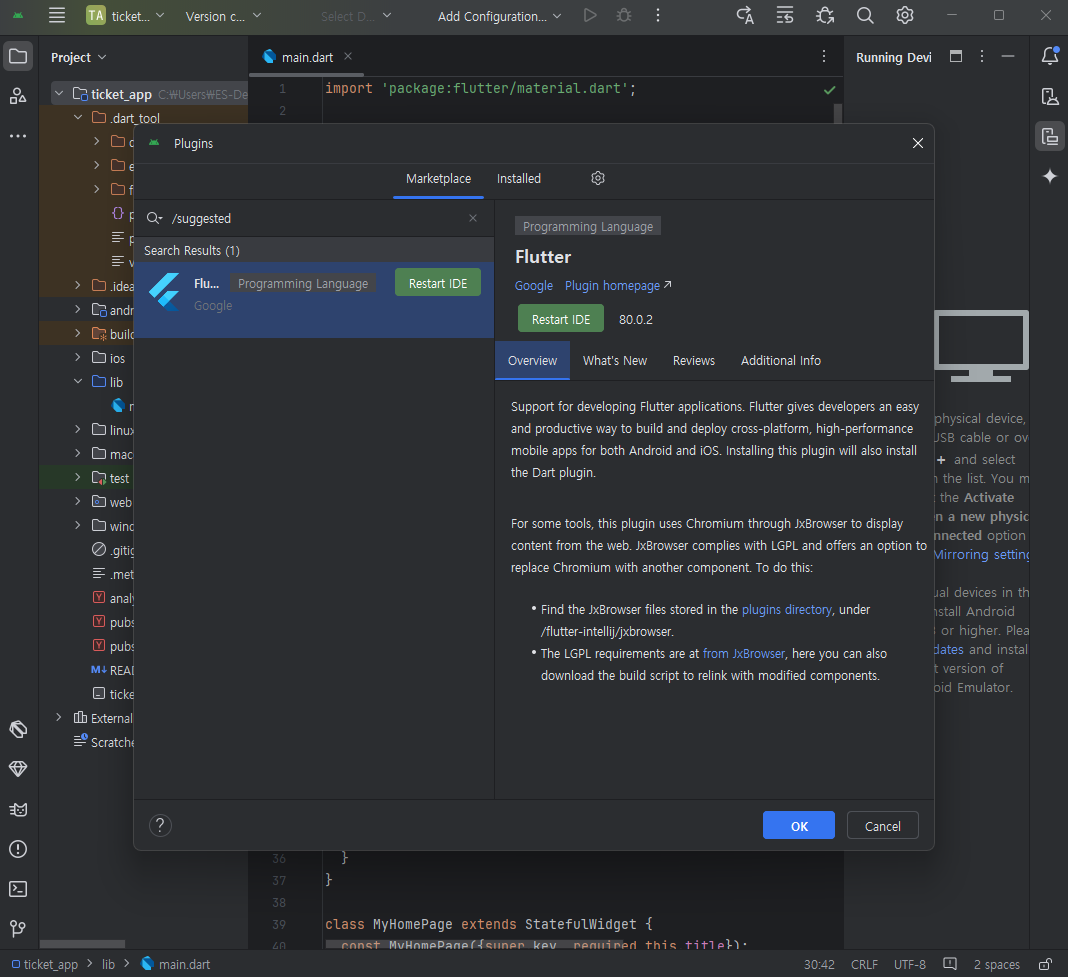Open the Git version control tool window
This screenshot has width=1068, height=977.
click(x=18, y=928)
